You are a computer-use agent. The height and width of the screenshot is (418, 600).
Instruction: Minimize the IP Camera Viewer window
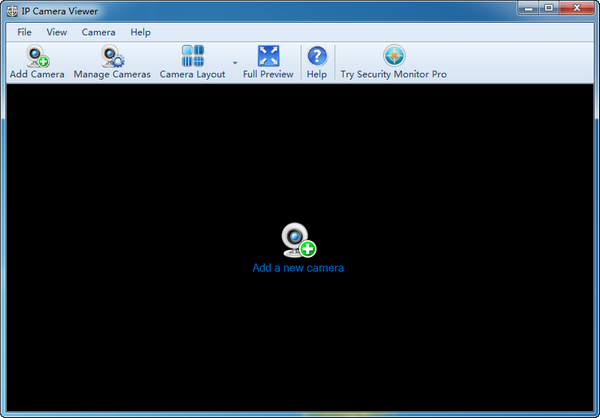click(528, 8)
